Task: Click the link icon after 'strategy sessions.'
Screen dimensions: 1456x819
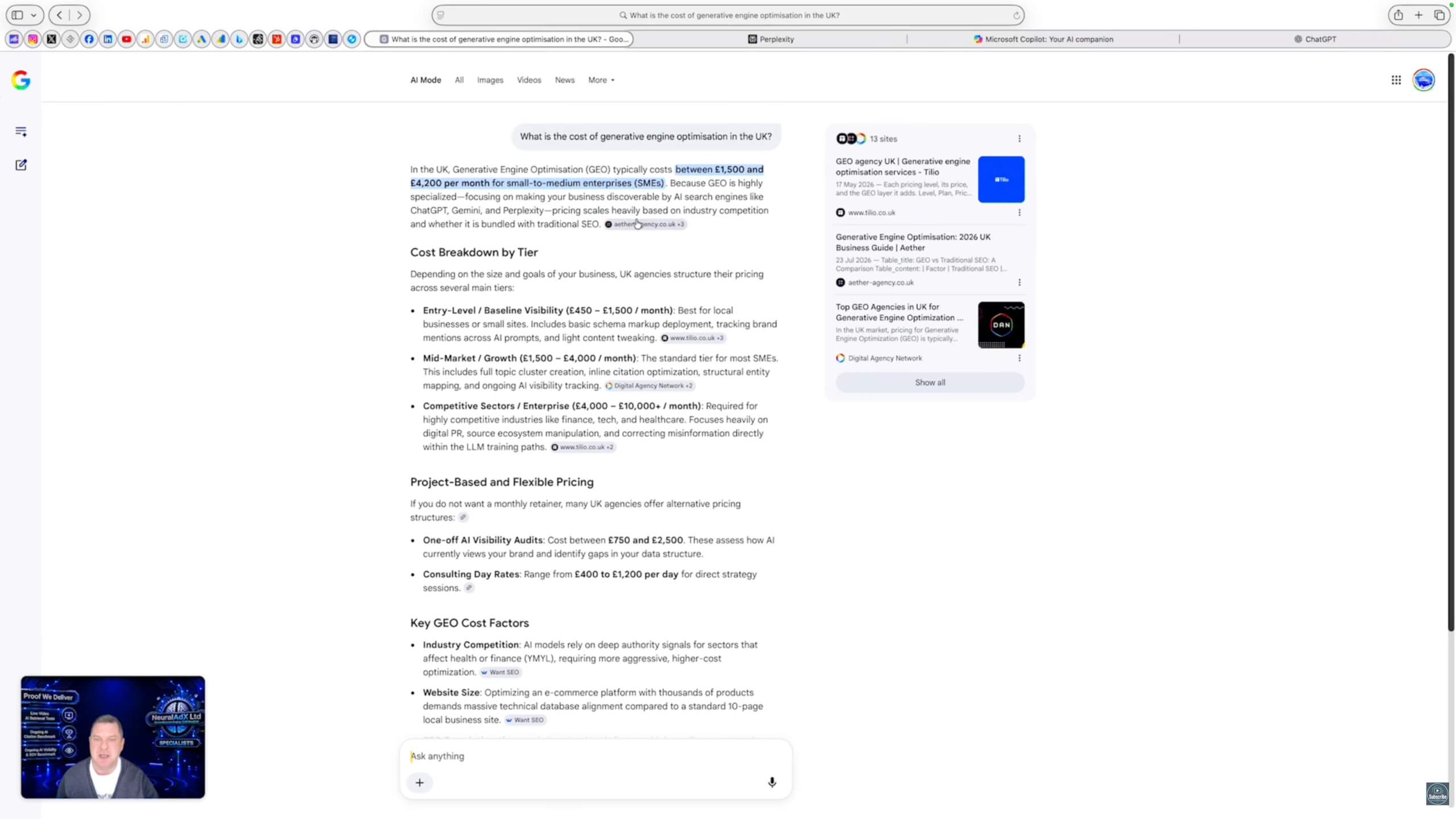Action: click(469, 588)
